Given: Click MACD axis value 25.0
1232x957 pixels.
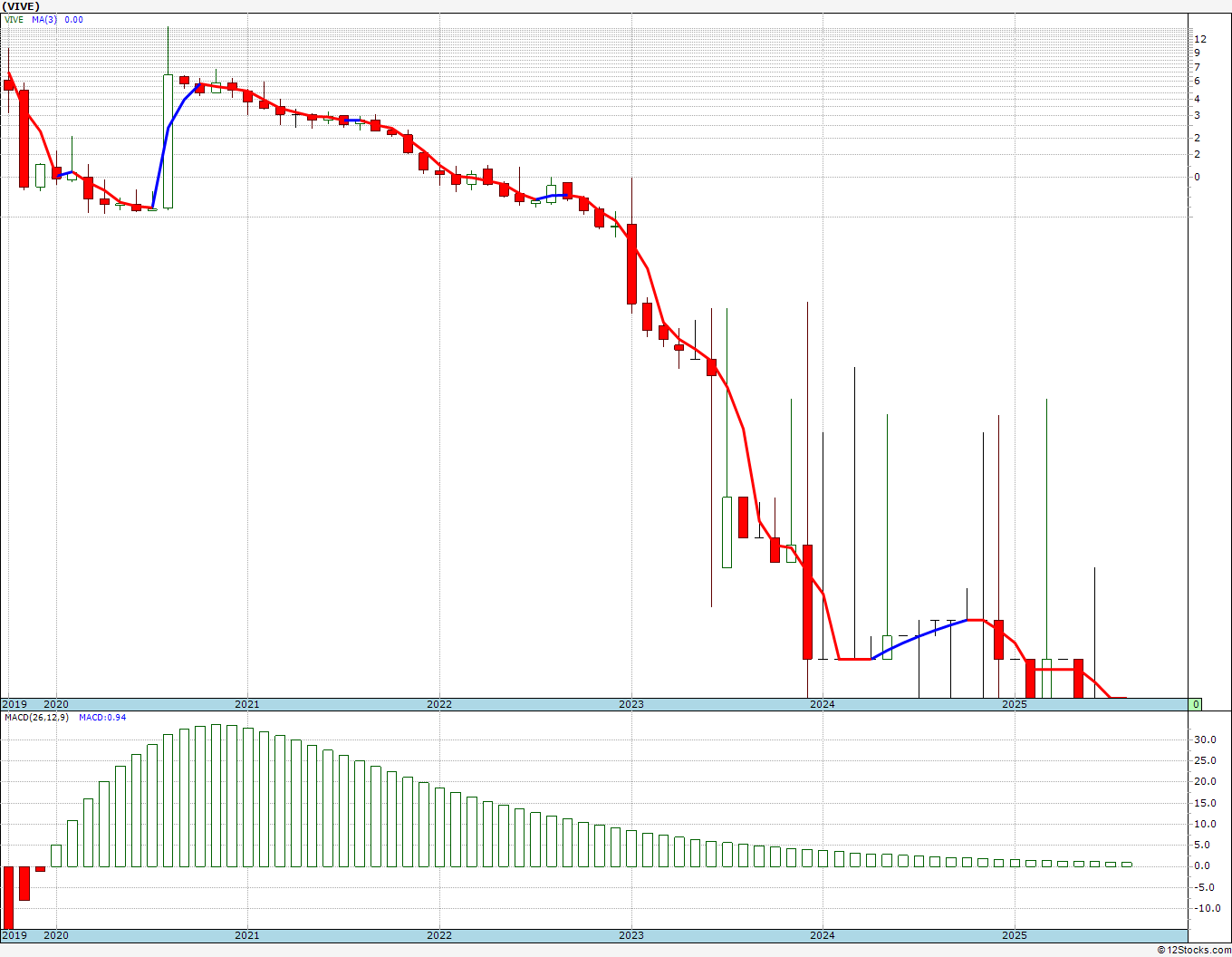Looking at the screenshot, I should 1205,761.
